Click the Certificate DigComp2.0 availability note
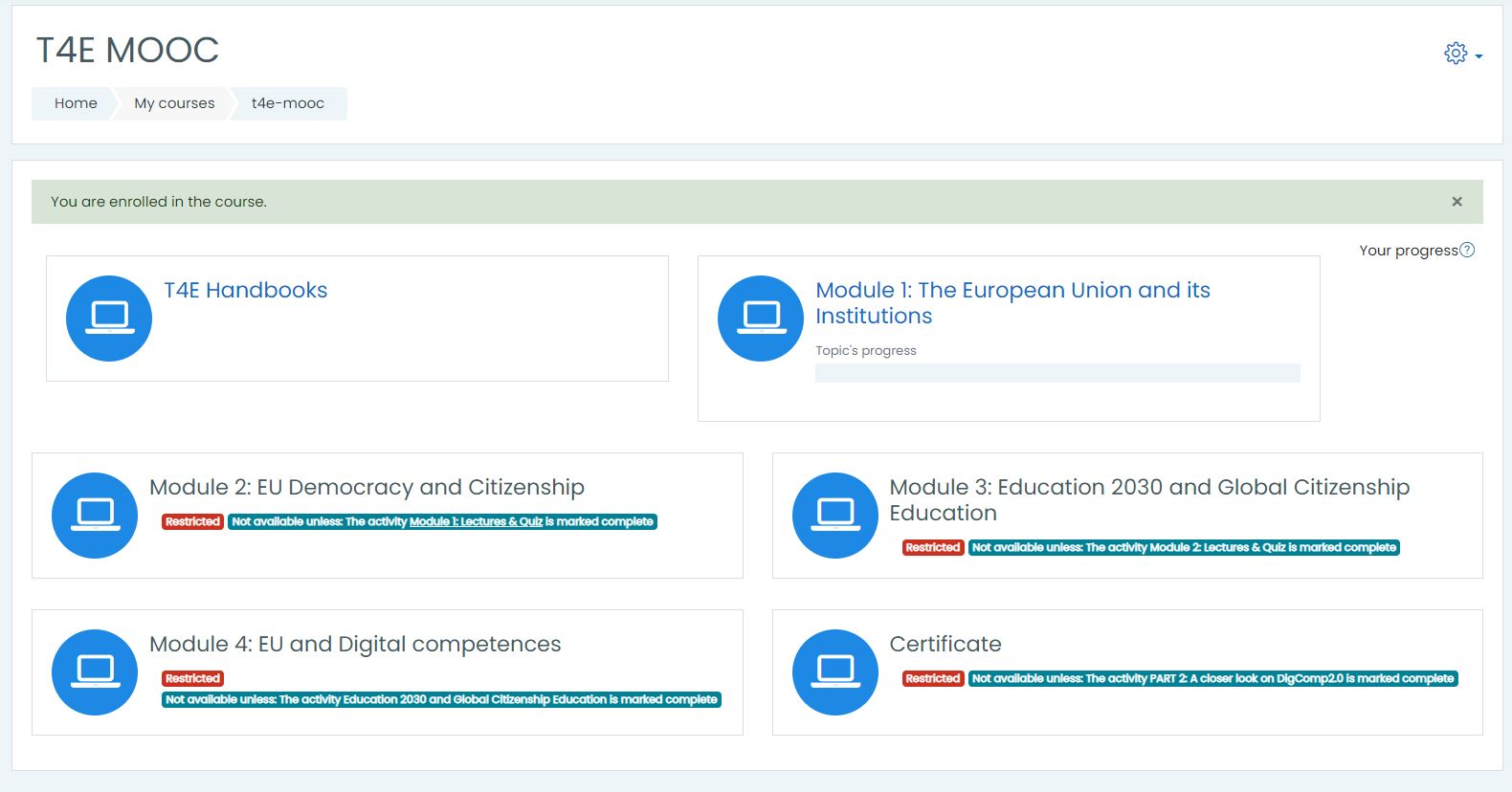1512x792 pixels. [1213, 679]
